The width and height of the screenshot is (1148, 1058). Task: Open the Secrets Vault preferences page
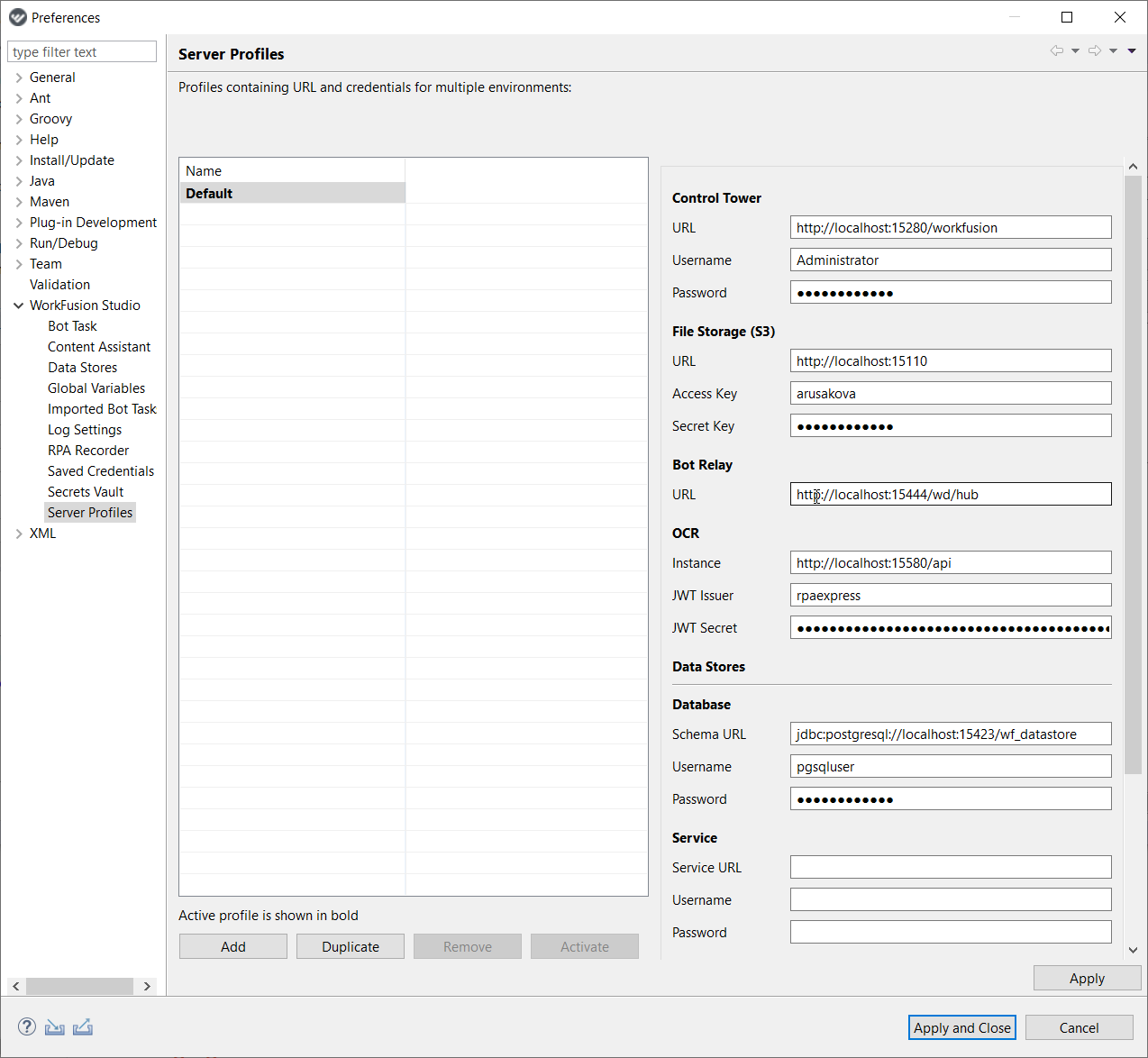(86, 492)
